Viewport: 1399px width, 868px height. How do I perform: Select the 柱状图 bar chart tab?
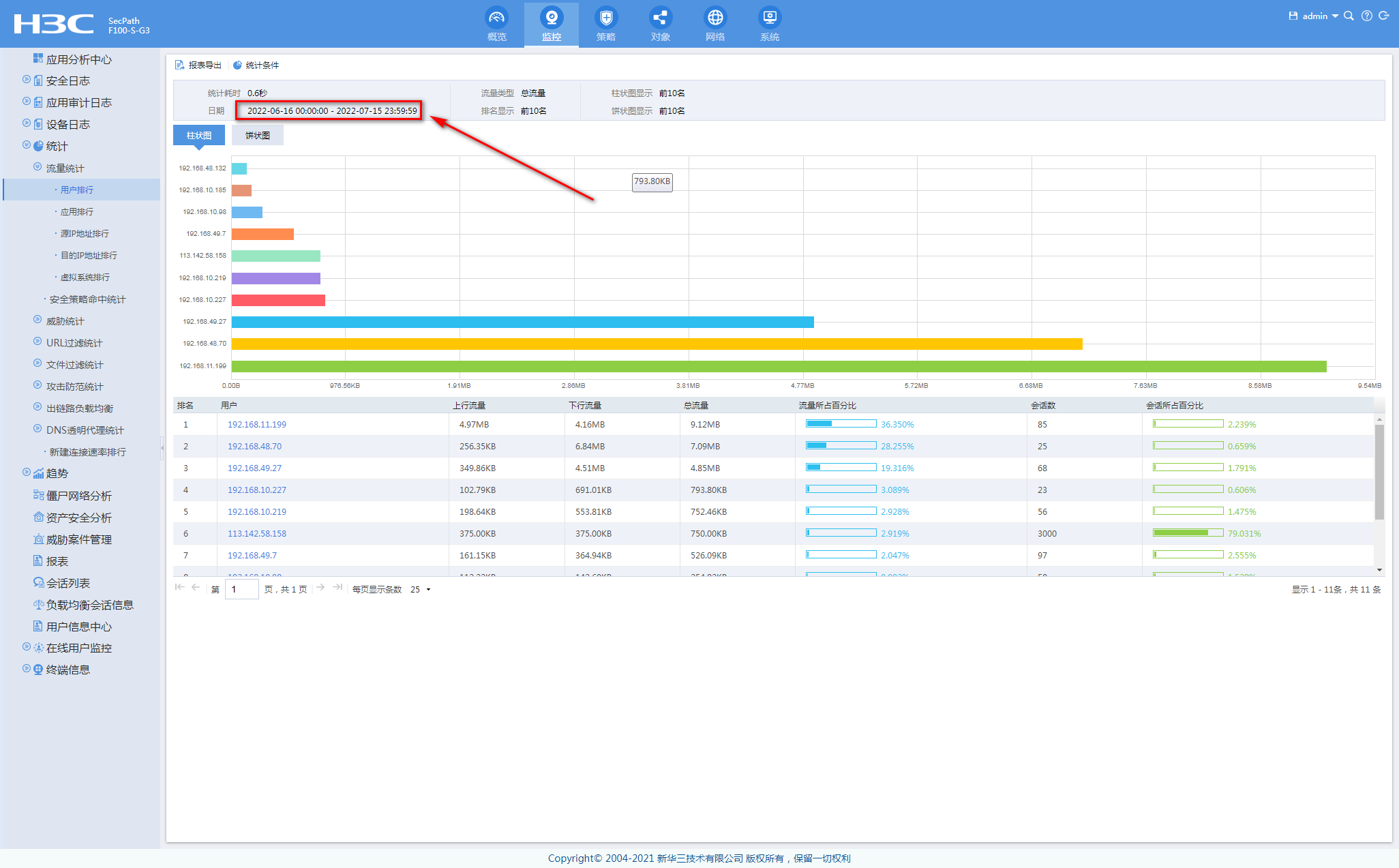(x=199, y=136)
